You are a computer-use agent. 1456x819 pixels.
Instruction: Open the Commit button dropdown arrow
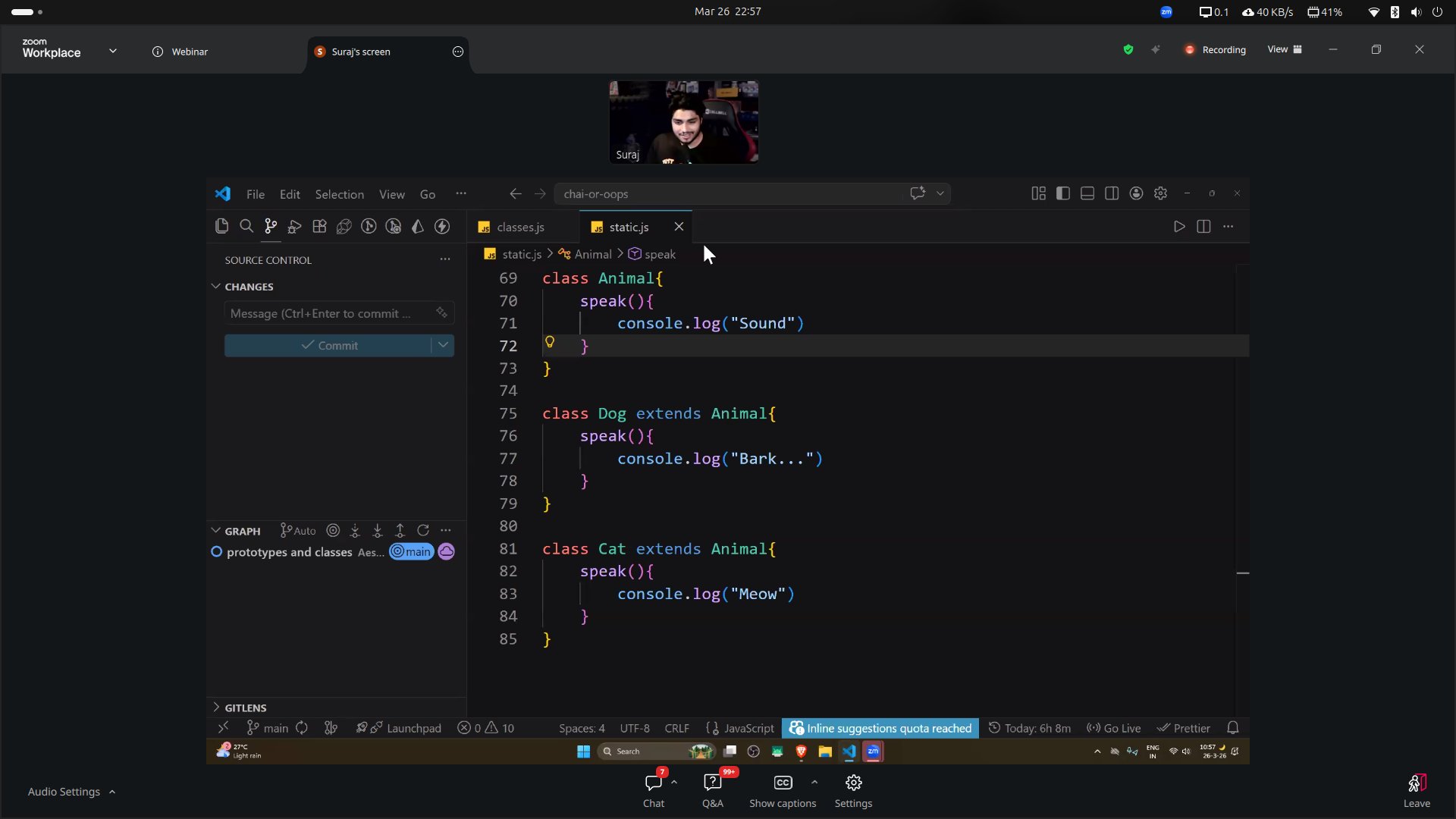pos(443,345)
